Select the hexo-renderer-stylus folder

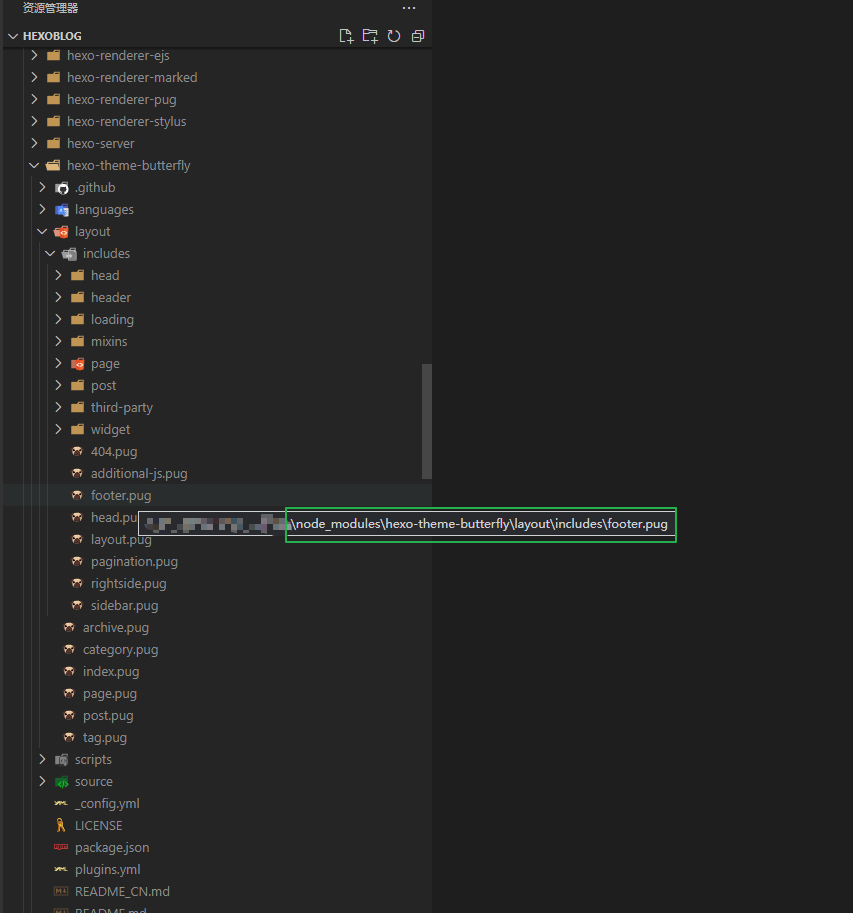[126, 122]
